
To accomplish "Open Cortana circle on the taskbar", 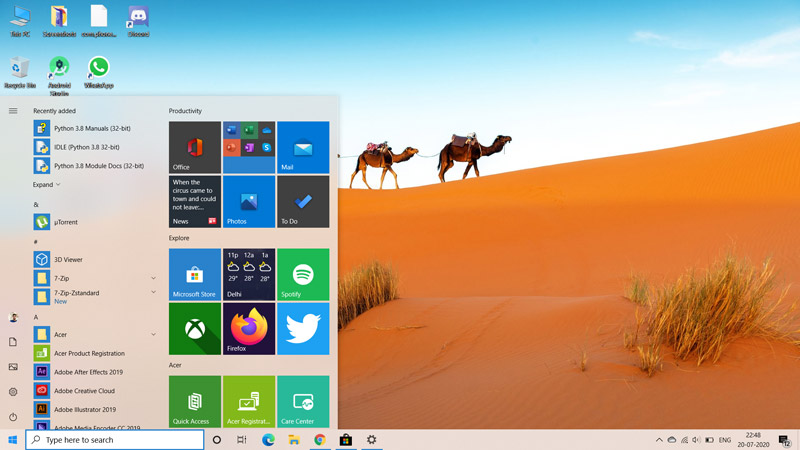I will click(216, 440).
